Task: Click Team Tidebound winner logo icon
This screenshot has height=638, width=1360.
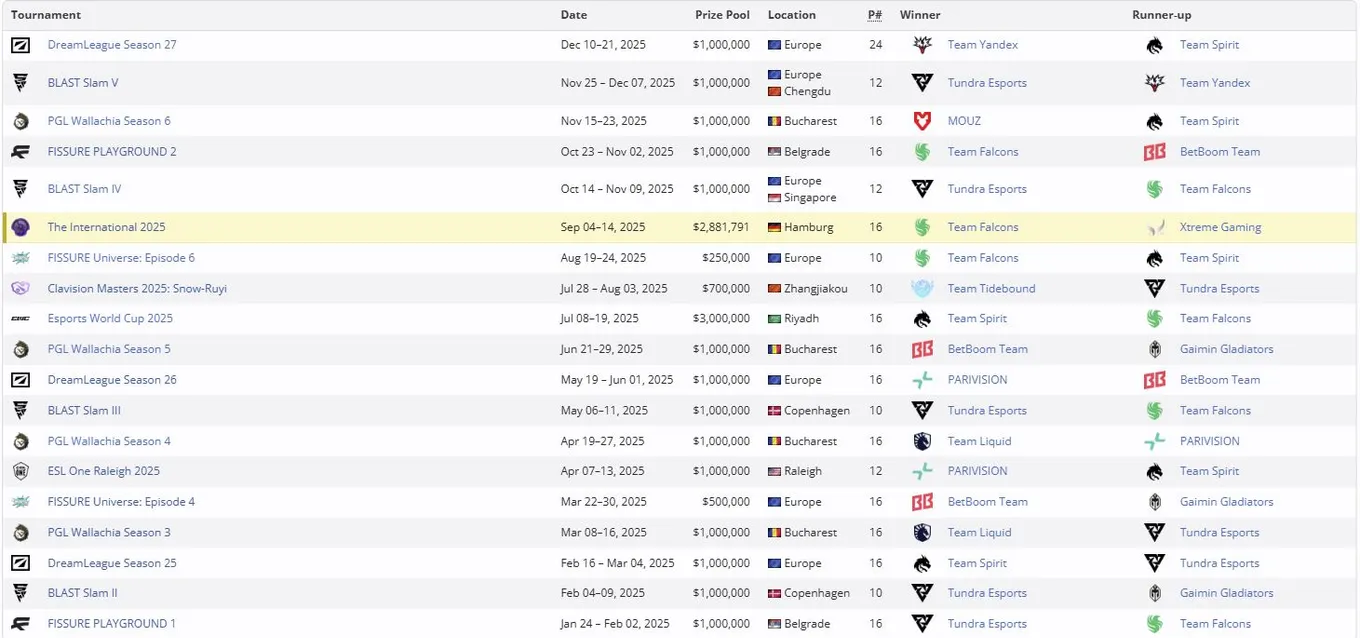Action: 922,288
